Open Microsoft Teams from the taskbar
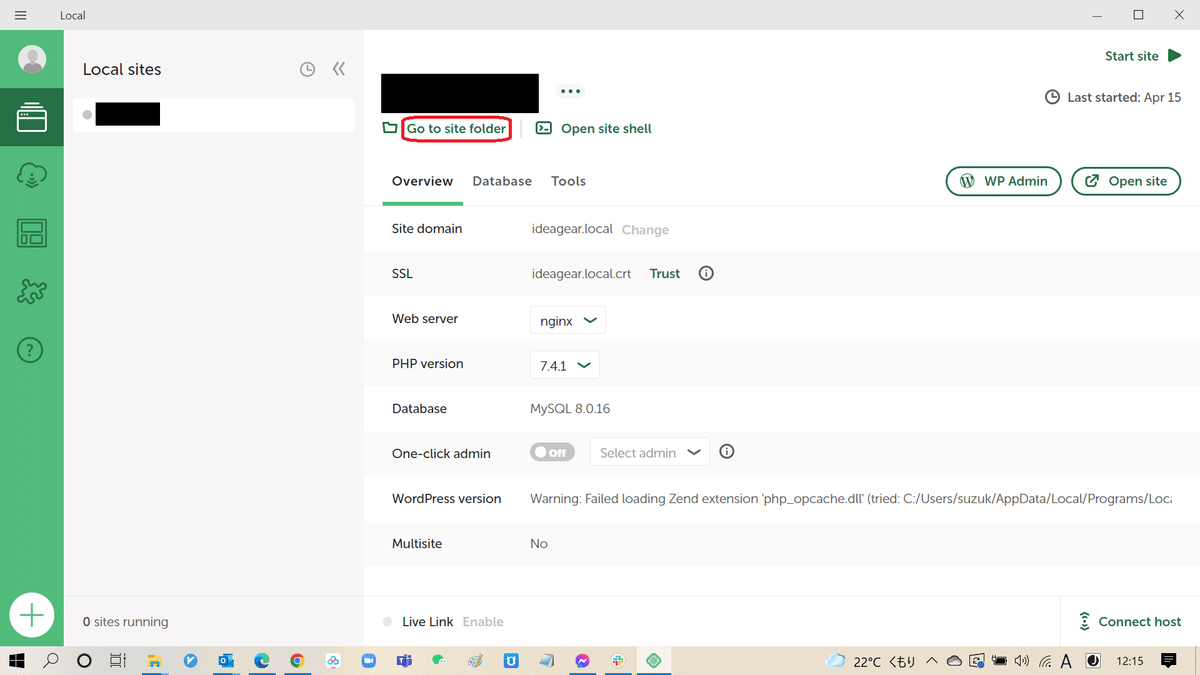Viewport: 1200px width, 675px height. [404, 660]
